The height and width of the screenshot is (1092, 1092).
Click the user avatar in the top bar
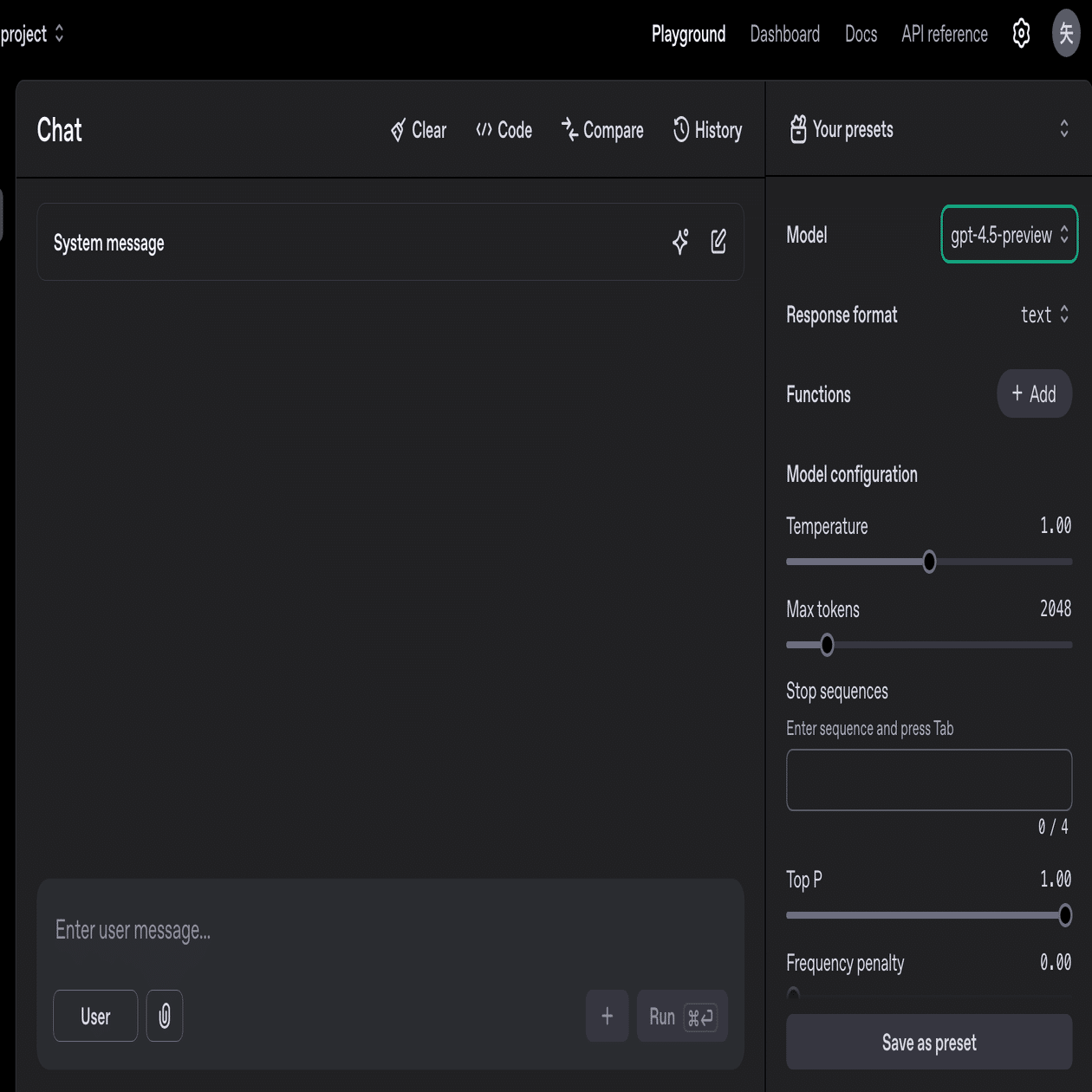(1066, 34)
